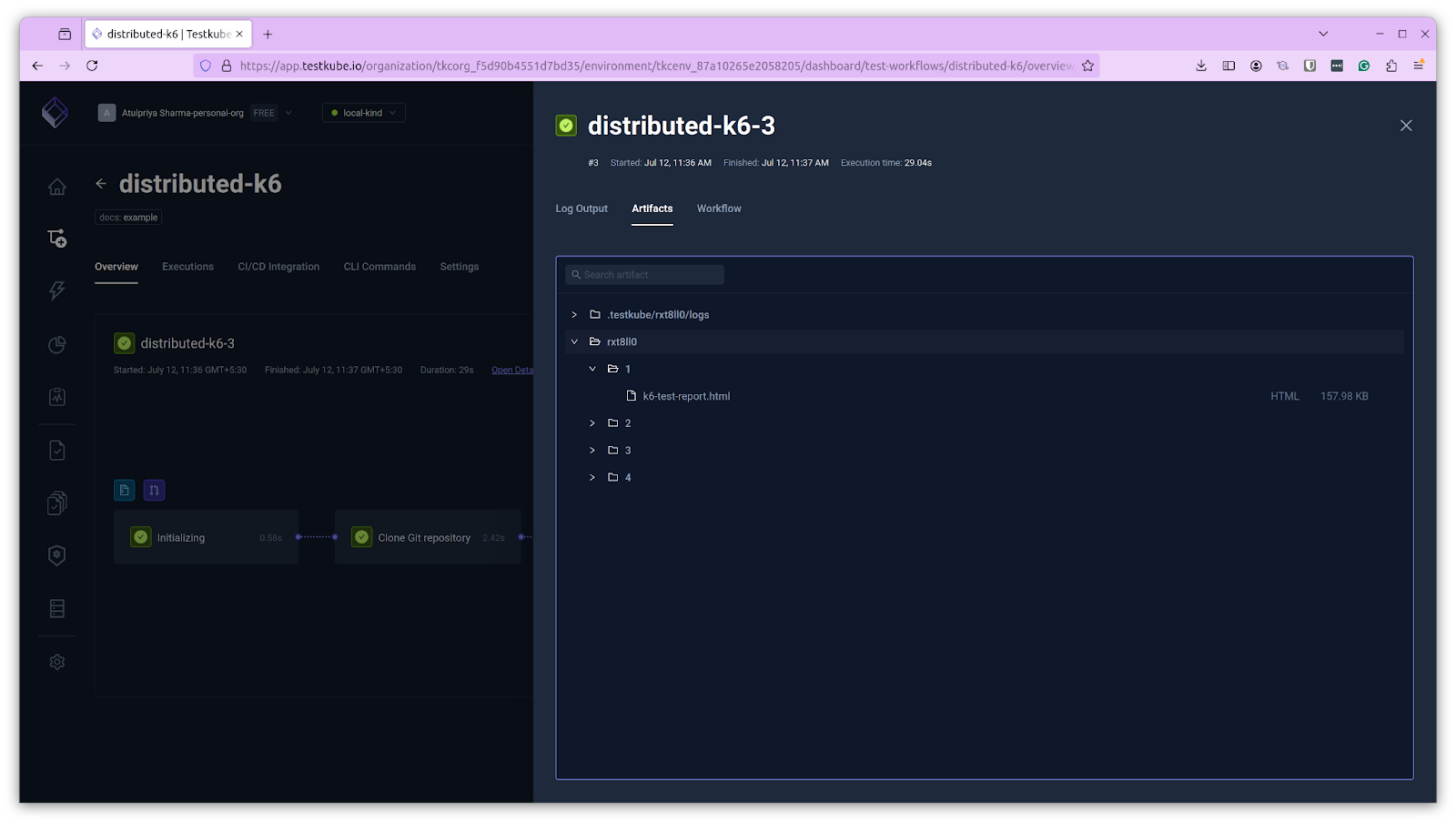This screenshot has width=1456, height=824.
Task: Click the docs: example label tag
Action: 128,218
